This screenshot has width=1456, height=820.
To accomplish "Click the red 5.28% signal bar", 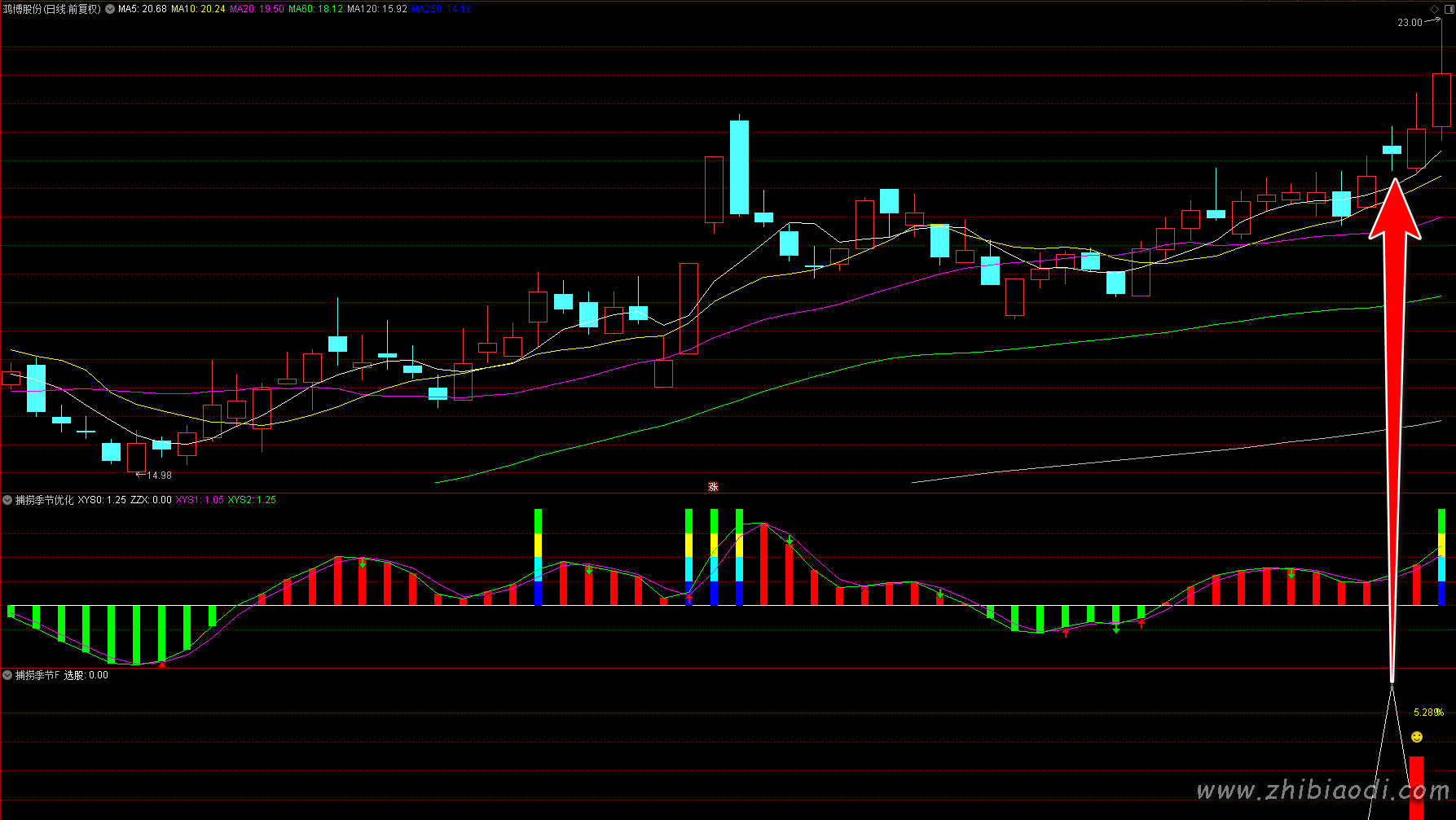I will 1417,787.
